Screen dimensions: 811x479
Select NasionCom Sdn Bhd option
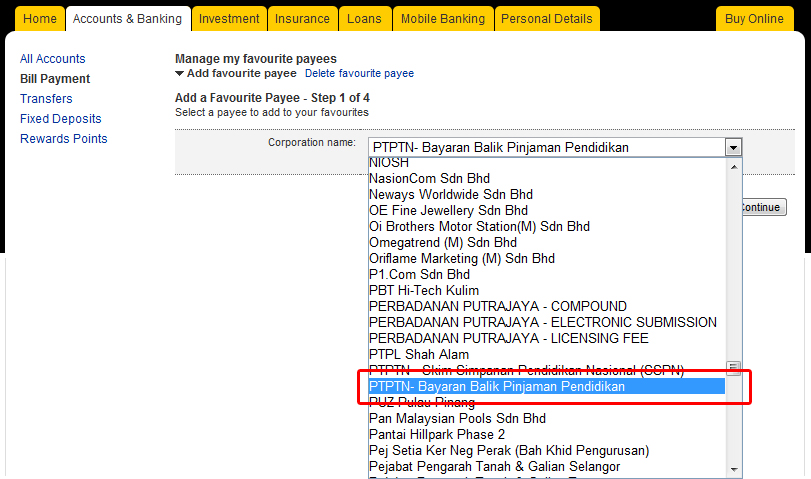tap(547, 178)
